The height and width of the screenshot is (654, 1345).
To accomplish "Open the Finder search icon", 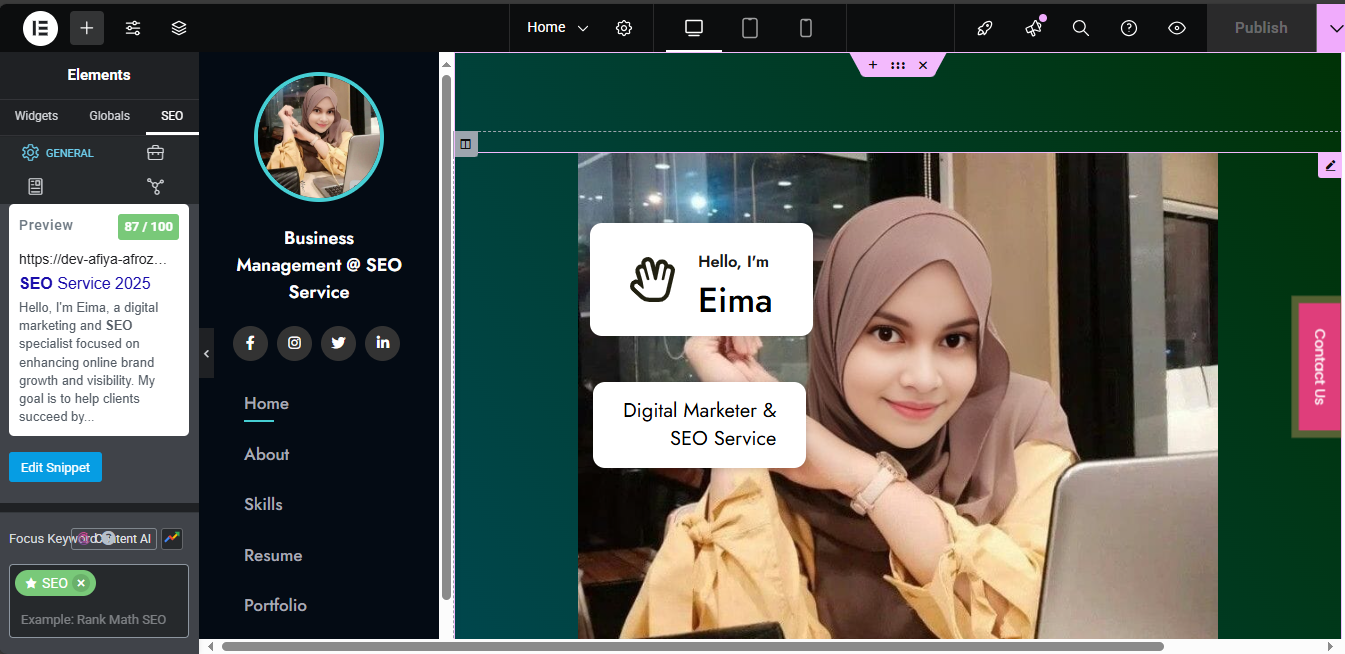I will coord(1081,28).
